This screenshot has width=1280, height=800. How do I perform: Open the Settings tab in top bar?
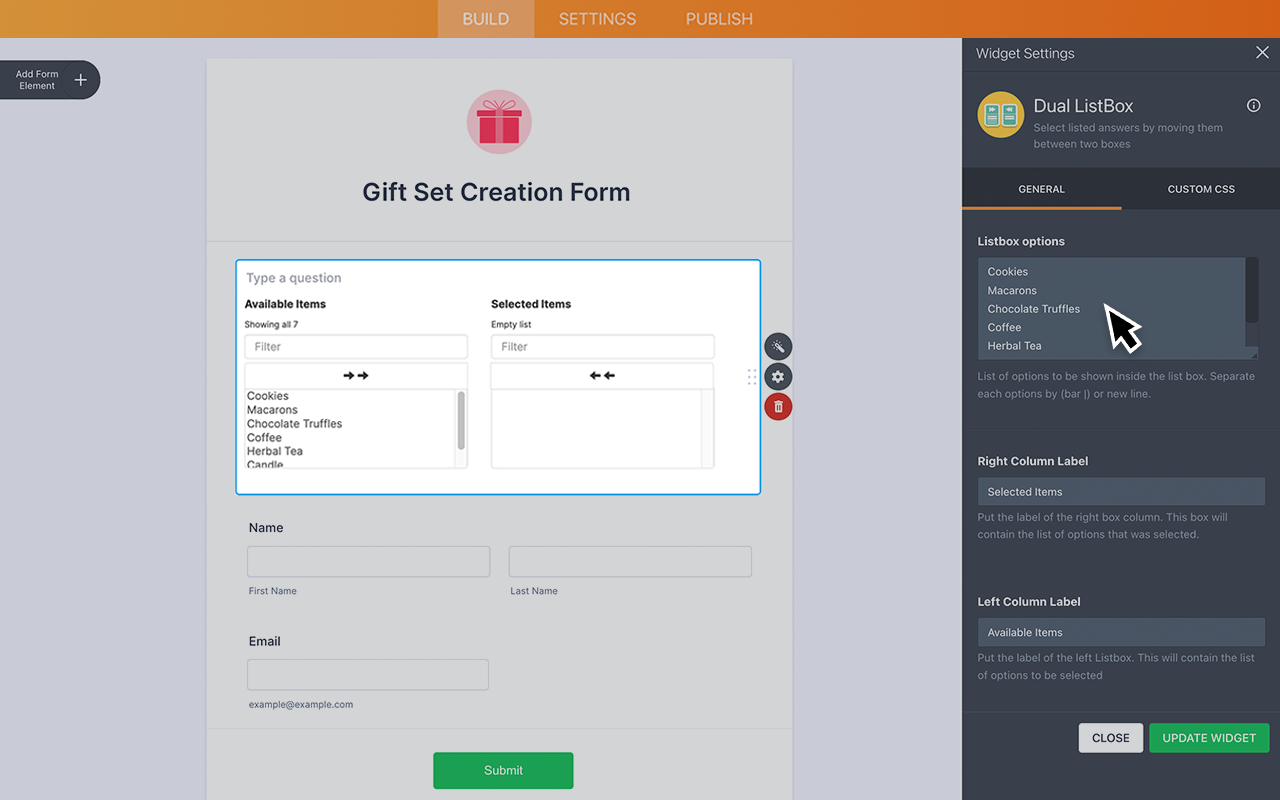click(597, 19)
